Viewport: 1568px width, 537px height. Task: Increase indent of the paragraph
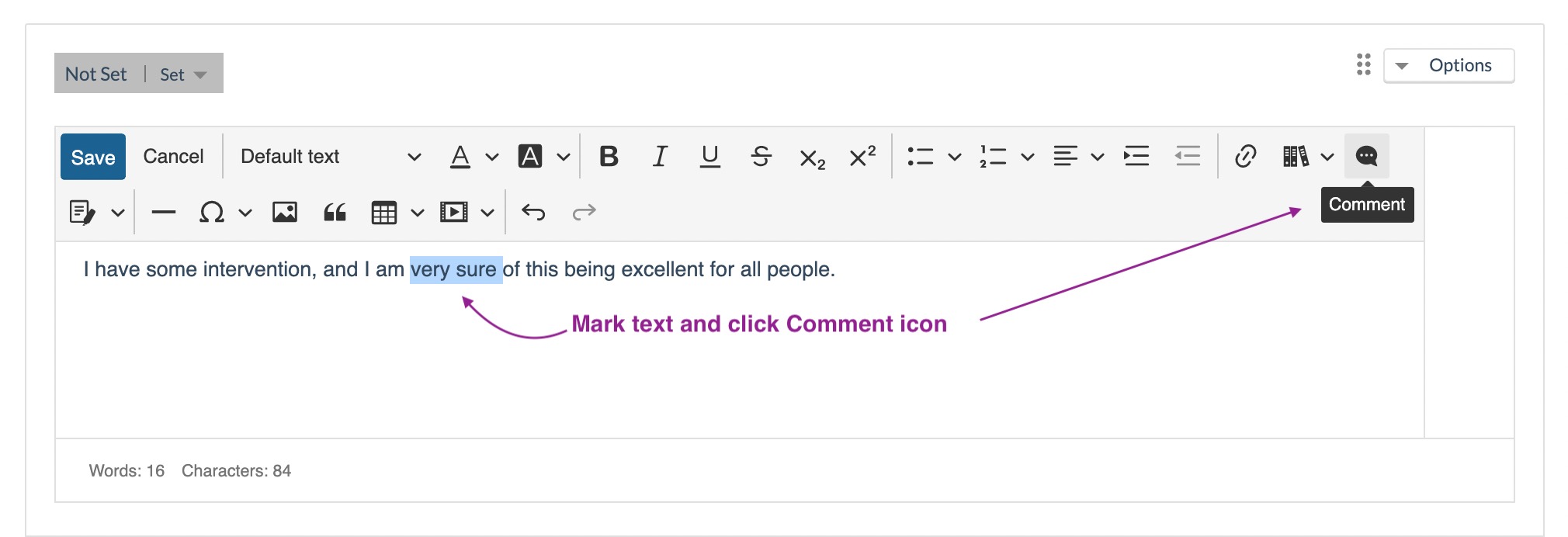tap(1136, 156)
